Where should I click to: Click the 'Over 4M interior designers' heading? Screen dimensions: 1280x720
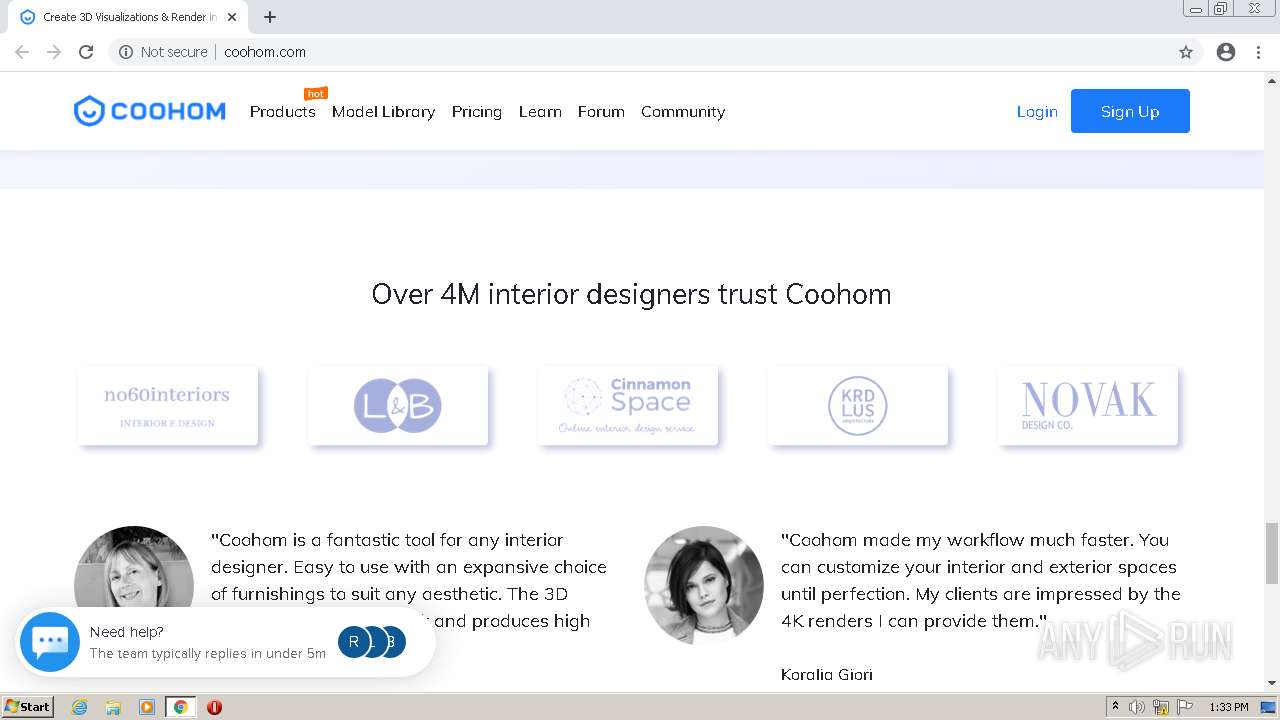tap(631, 294)
